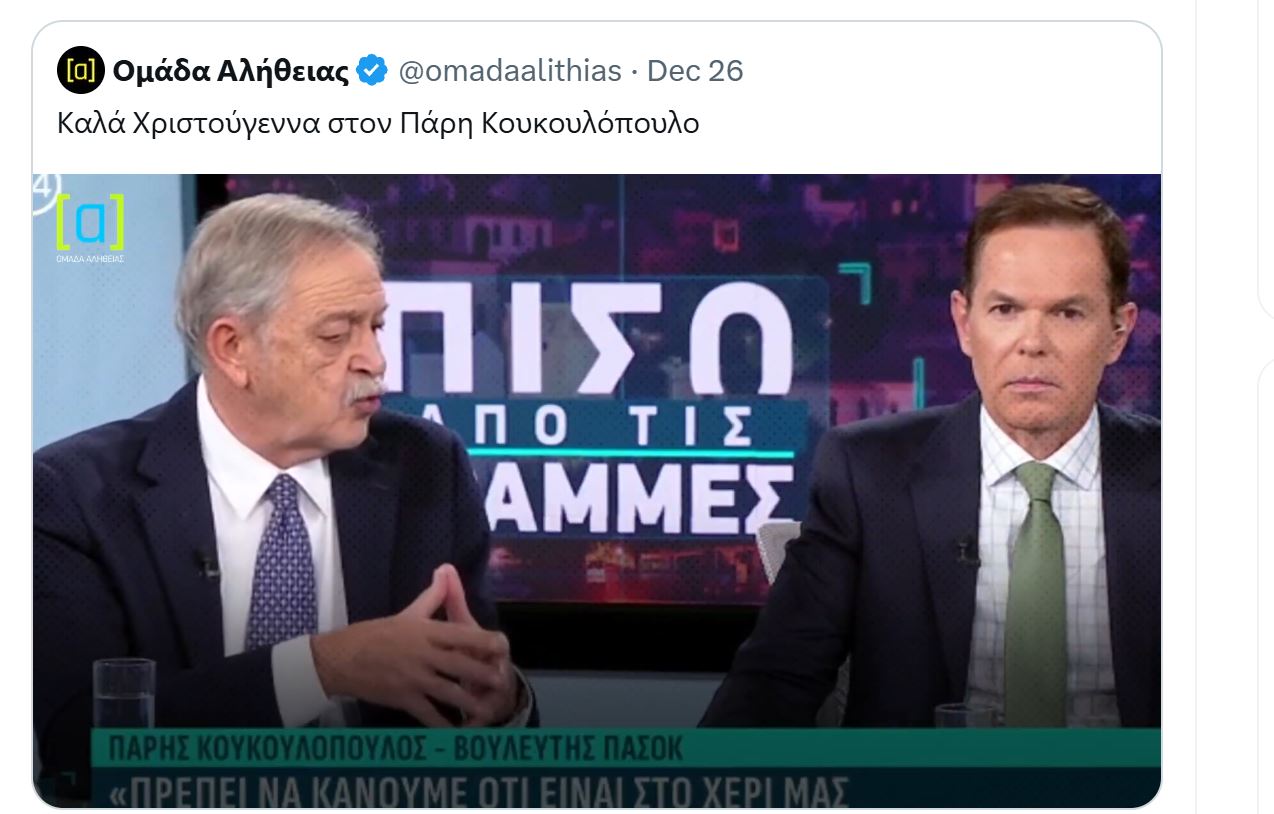Viewport: 1274px width, 814px height.
Task: Open the Ομάδα Αλήθειας profile avatar
Action: (81, 71)
